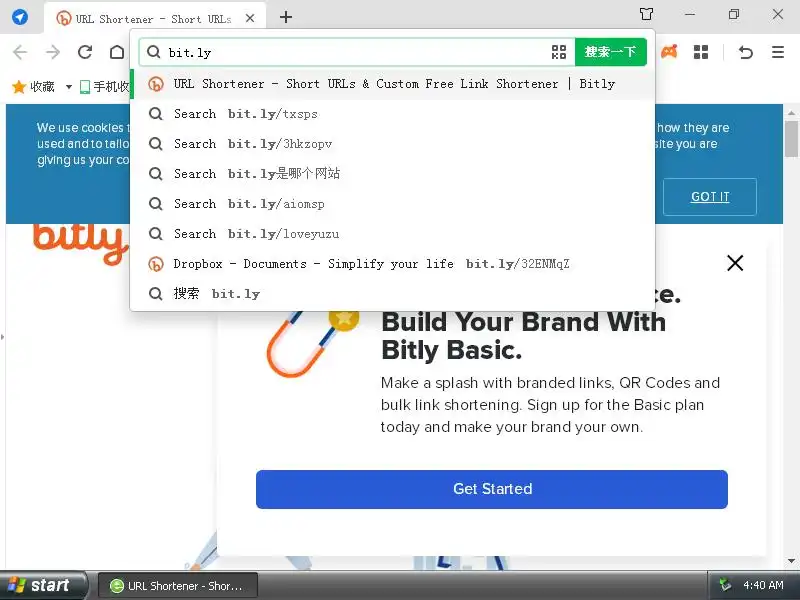
Task: Reload the page with refresh icon
Action: click(85, 52)
